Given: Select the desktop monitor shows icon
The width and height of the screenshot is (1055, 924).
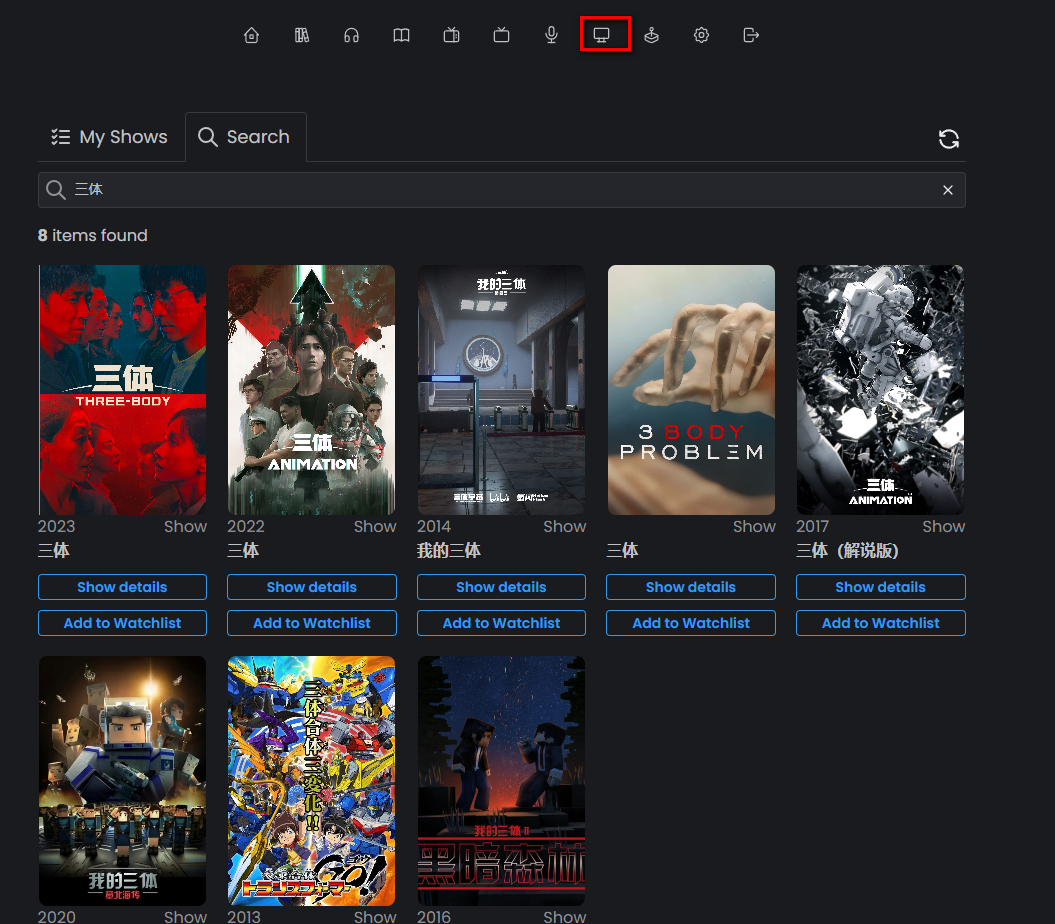Looking at the screenshot, I should pyautogui.click(x=602, y=35).
